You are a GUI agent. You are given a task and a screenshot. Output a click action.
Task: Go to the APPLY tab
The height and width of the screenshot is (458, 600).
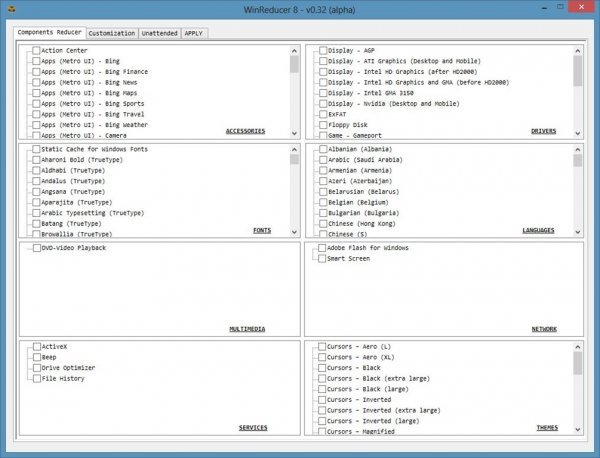[195, 33]
